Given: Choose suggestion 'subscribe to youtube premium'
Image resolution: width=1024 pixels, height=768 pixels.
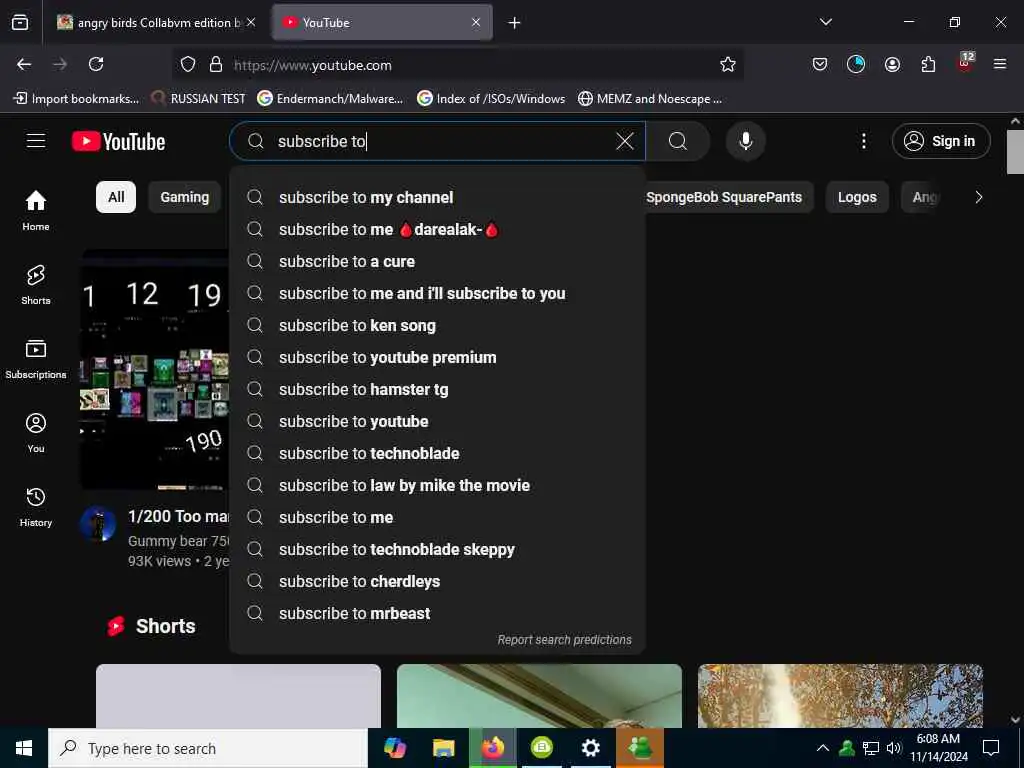Looking at the screenshot, I should (437, 357).
